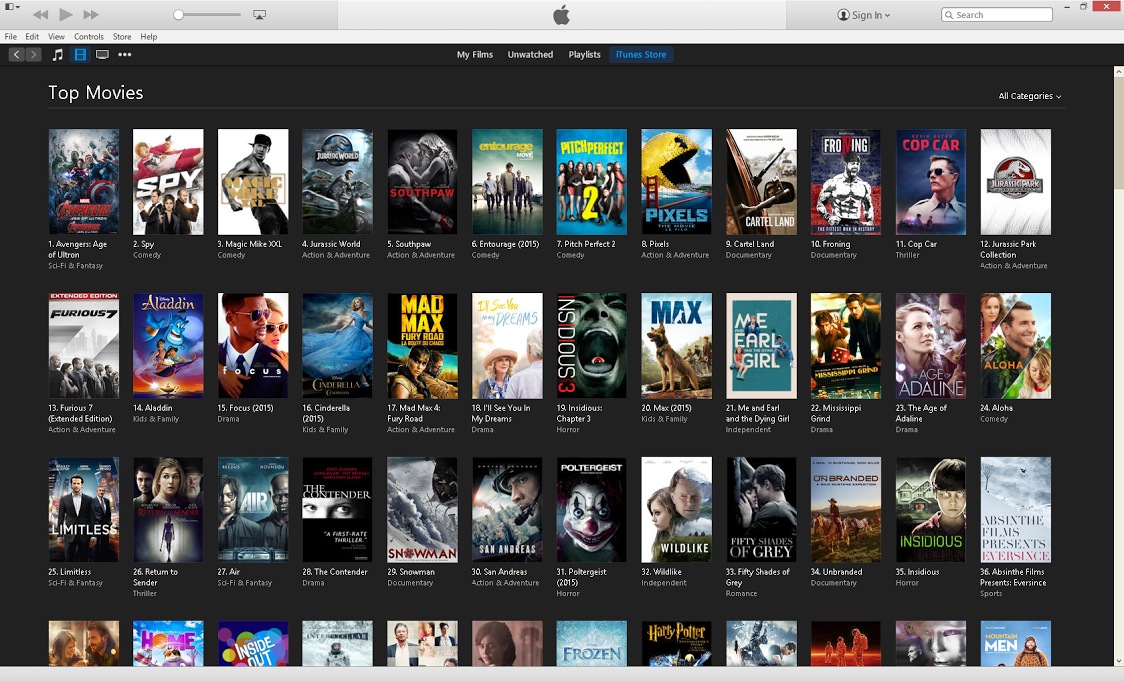The width and height of the screenshot is (1124, 681).
Task: Open the Avengers: Age of Ultron poster
Action: click(x=84, y=182)
